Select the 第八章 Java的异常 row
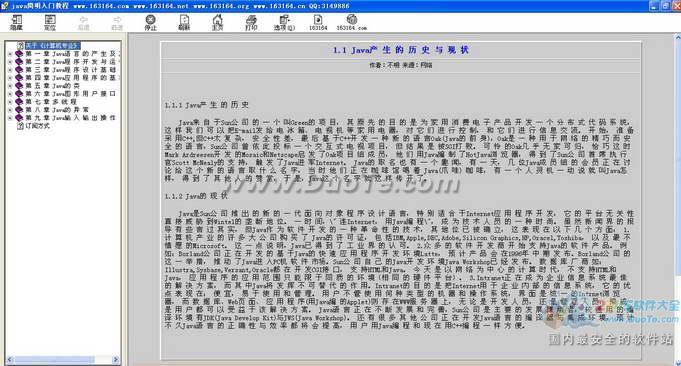Viewport: 681px width, 366px height. (x=56, y=109)
